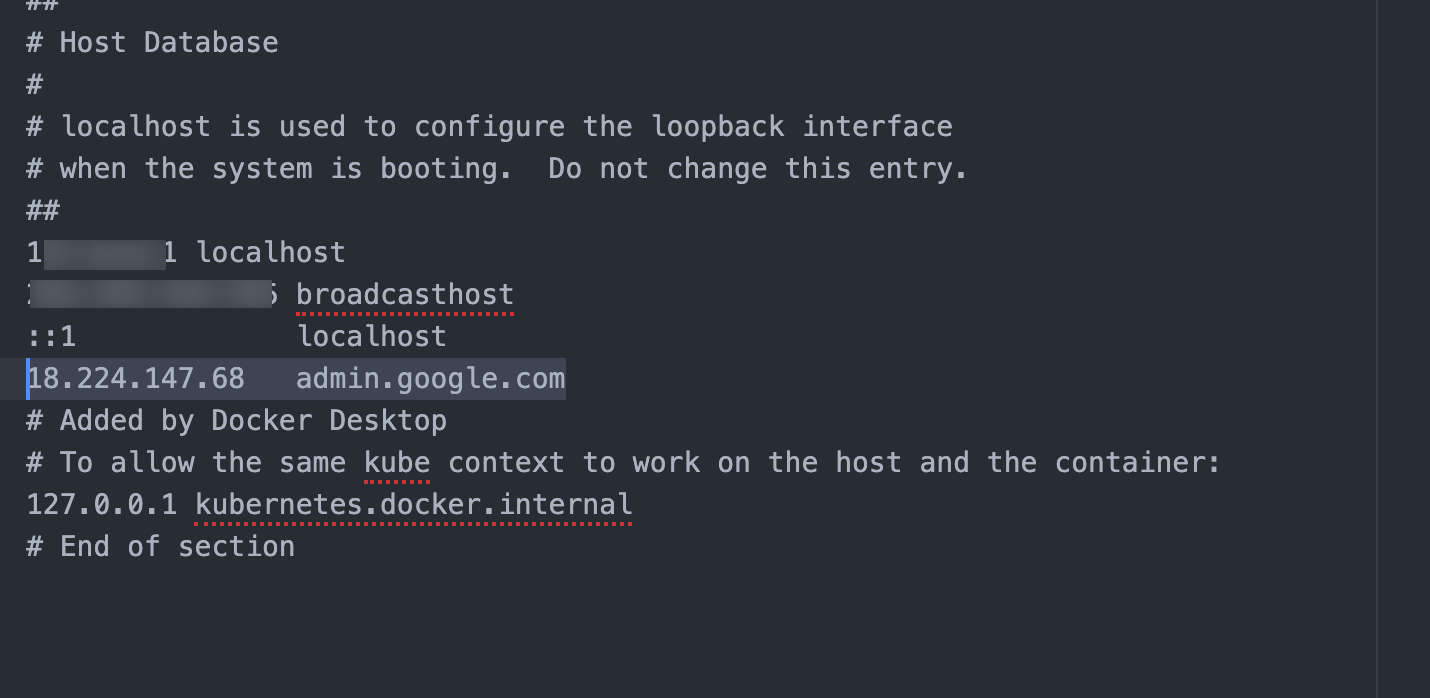Image resolution: width=1430 pixels, height=698 pixels.
Task: Click the word "interface" in the comment
Action: click(x=877, y=127)
